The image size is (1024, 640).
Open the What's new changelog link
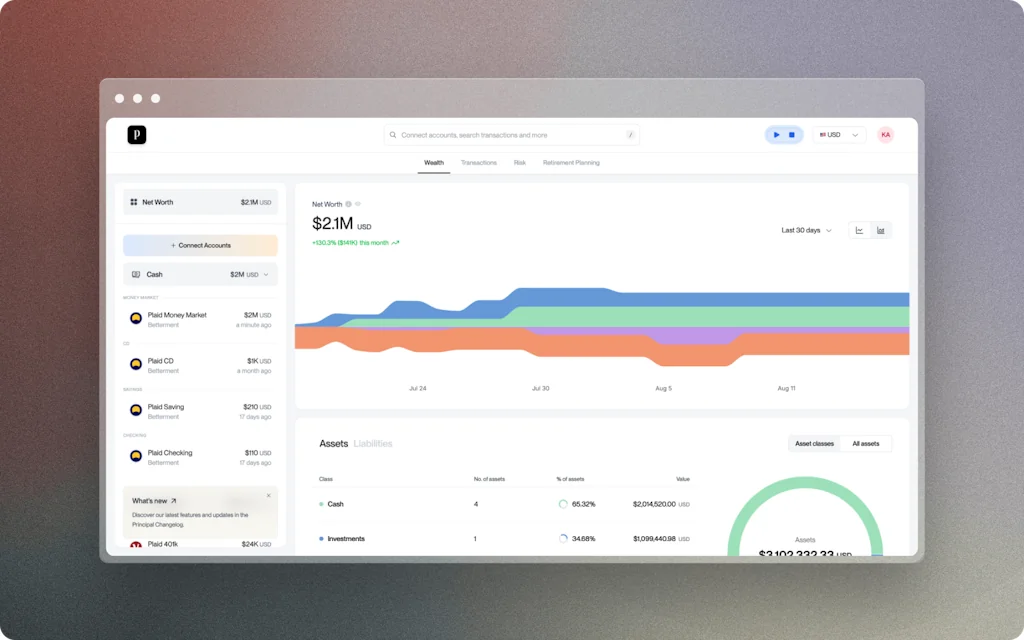(x=154, y=501)
